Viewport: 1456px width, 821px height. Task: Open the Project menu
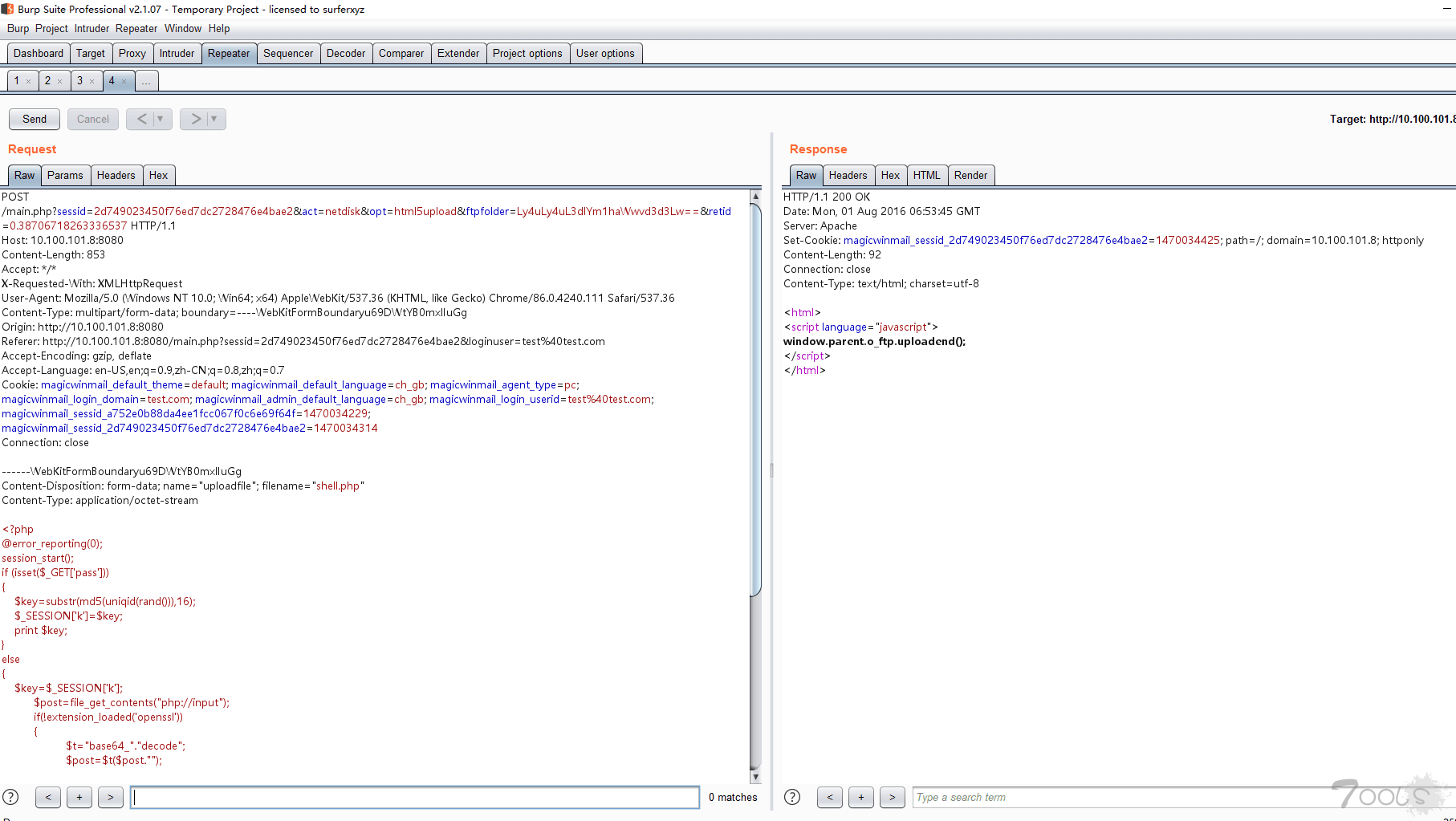[x=51, y=28]
